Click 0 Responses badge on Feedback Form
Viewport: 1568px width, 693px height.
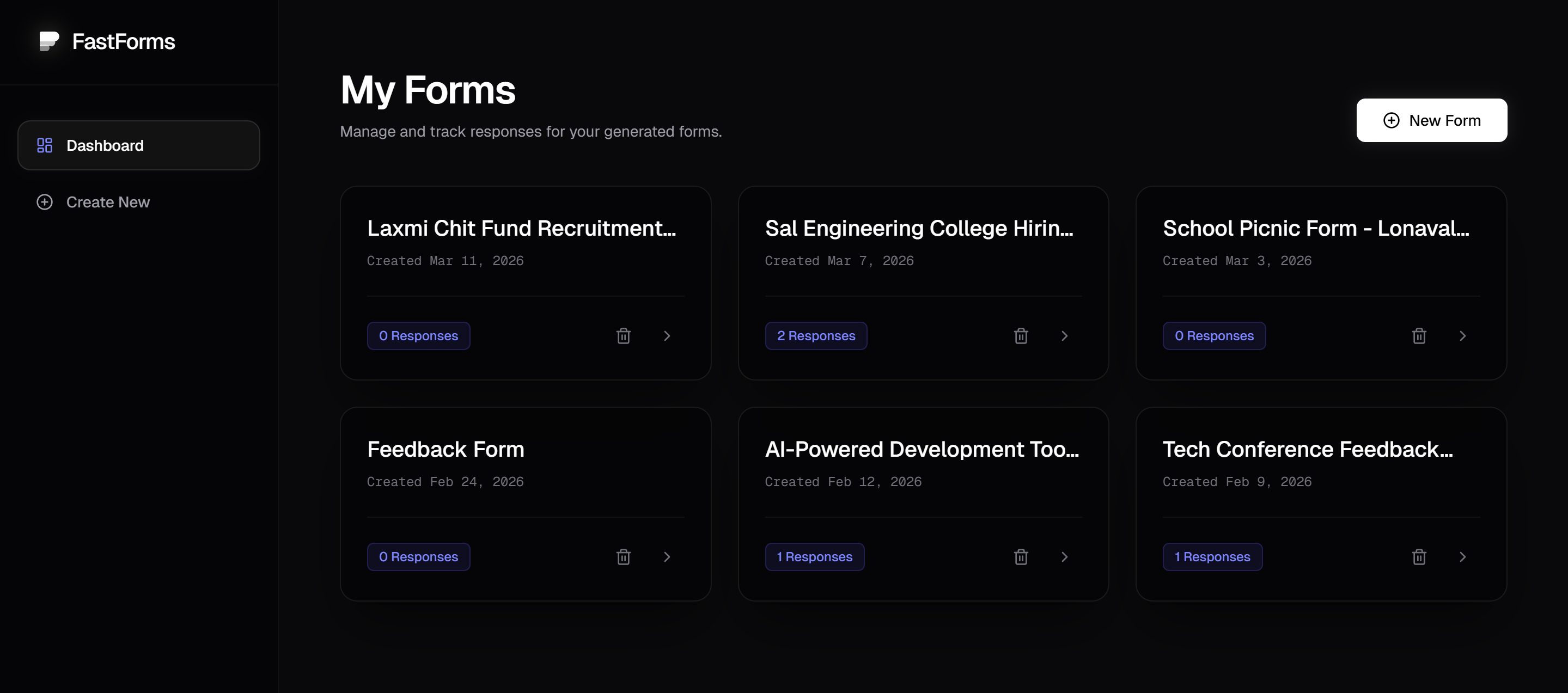pos(418,556)
